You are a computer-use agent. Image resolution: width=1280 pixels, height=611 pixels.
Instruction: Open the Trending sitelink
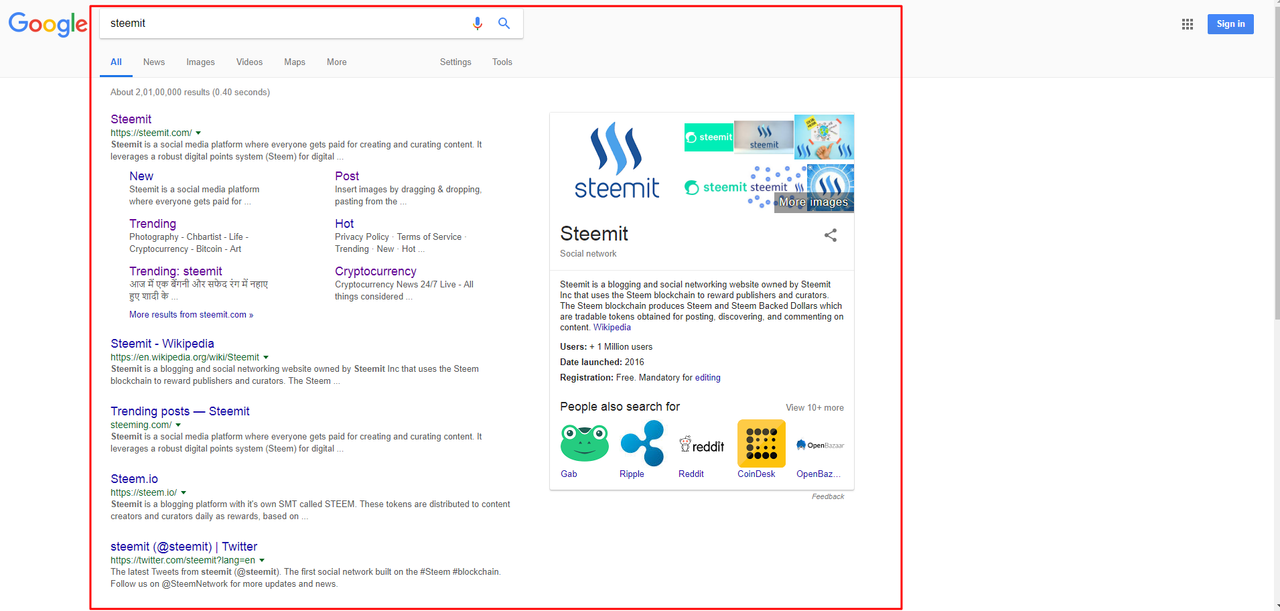(x=152, y=224)
